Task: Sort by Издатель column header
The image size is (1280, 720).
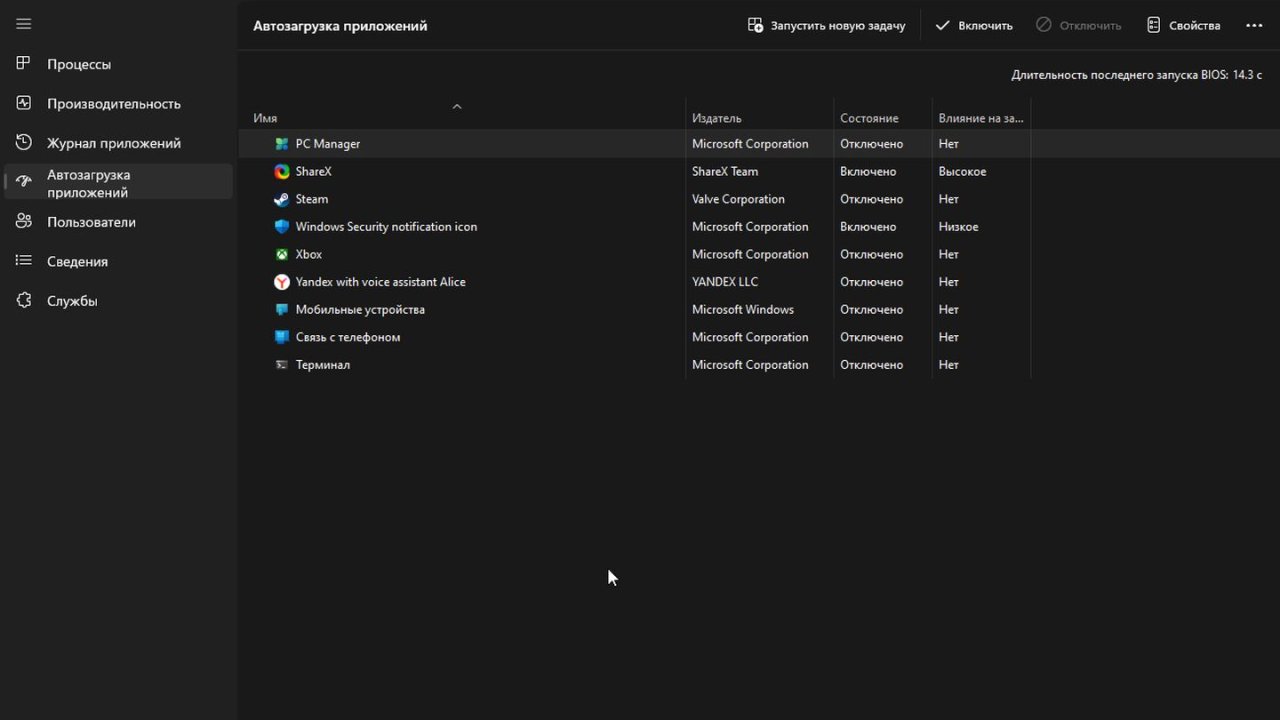Action: (717, 118)
